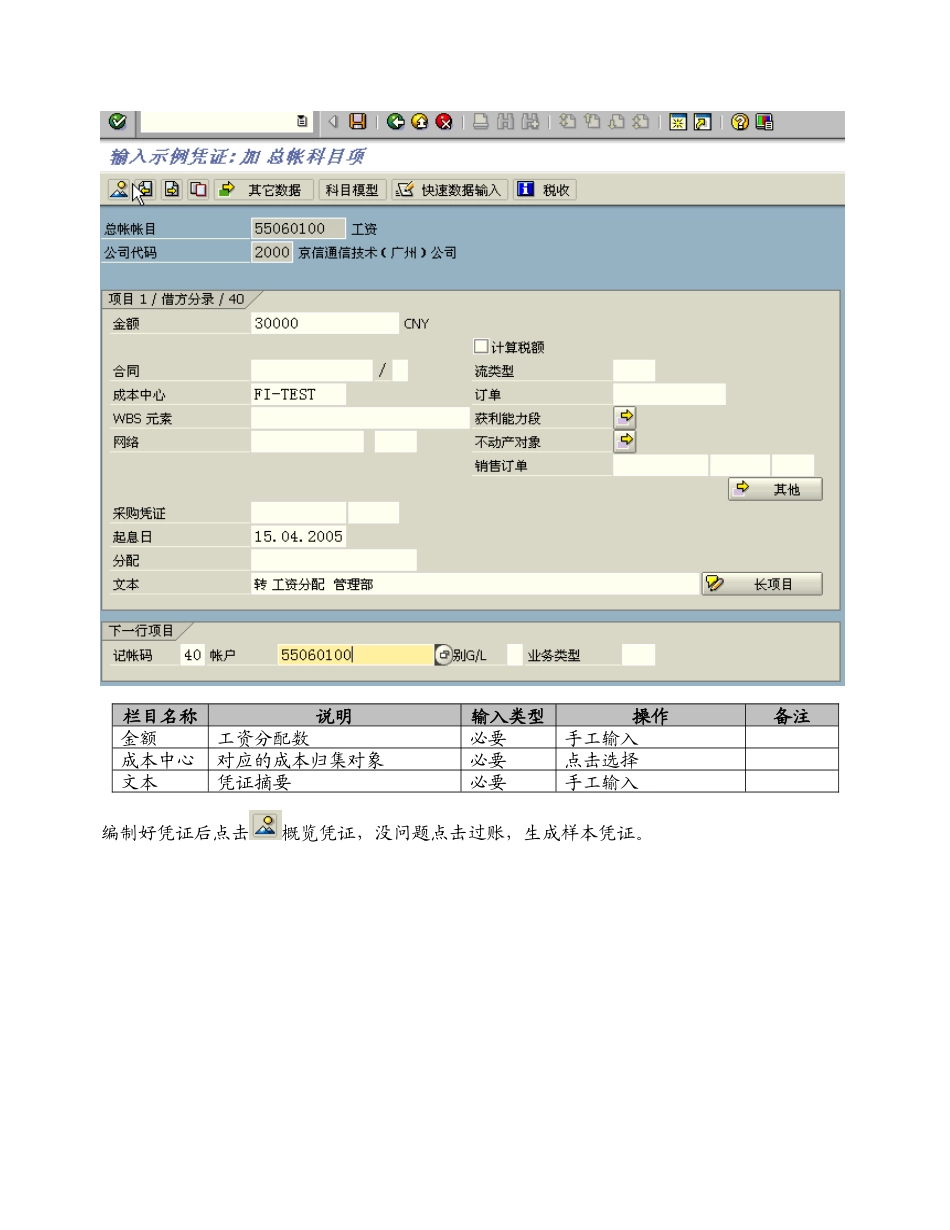Click the Previous Page icon

tap(592, 122)
